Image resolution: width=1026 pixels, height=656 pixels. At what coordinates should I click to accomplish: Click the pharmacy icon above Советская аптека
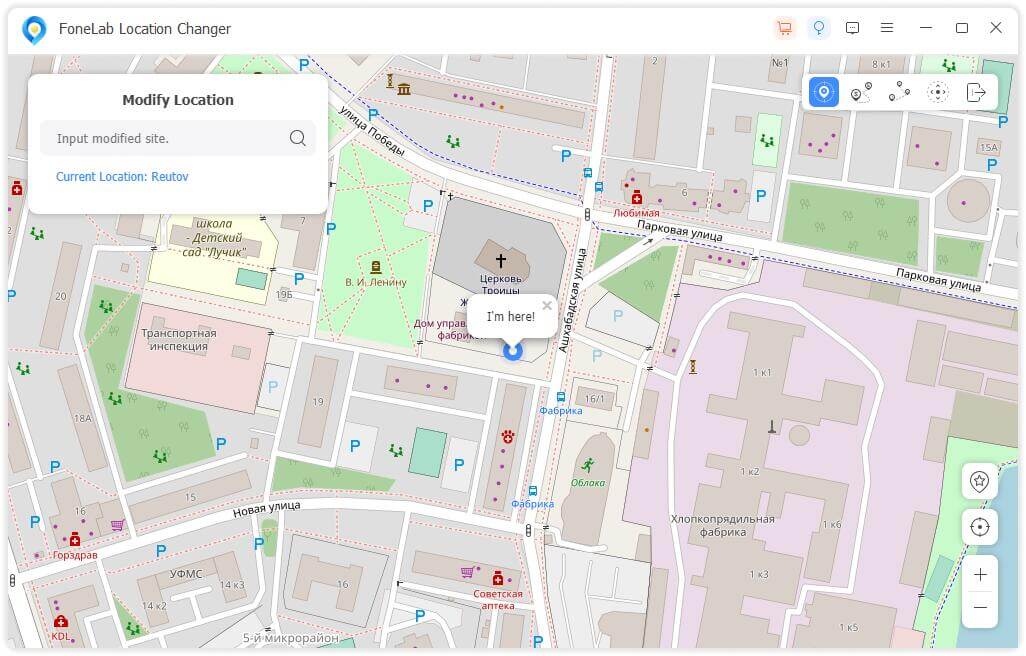pos(498,578)
